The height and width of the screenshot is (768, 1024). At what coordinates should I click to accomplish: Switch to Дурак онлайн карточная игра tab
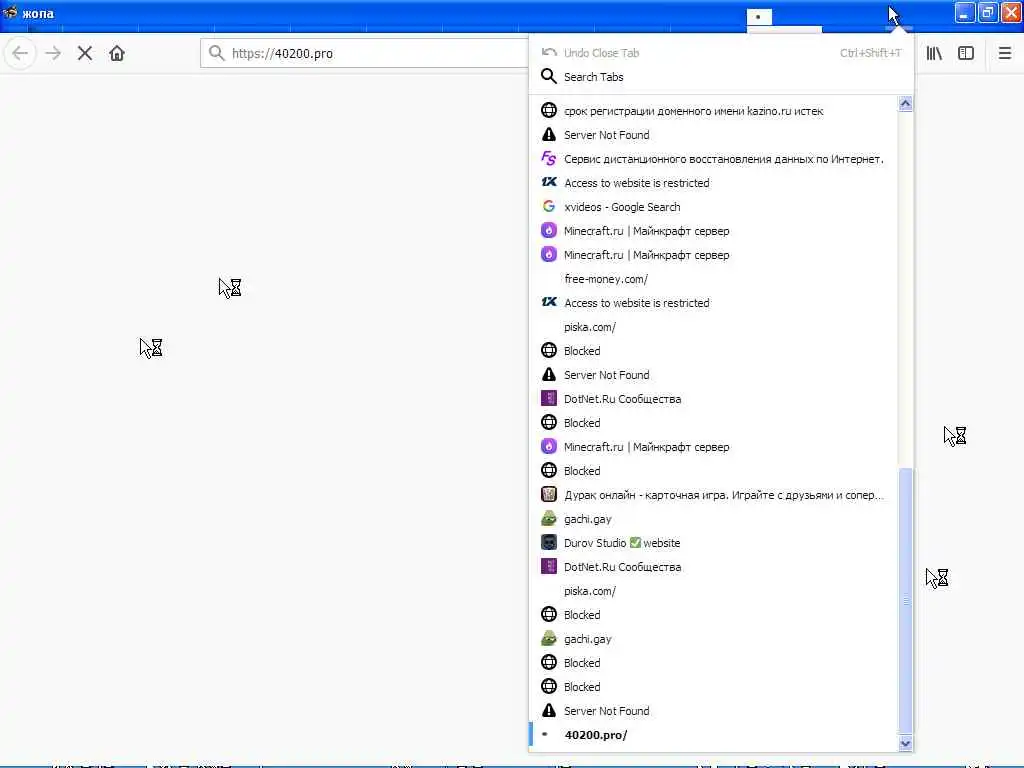[713, 495]
